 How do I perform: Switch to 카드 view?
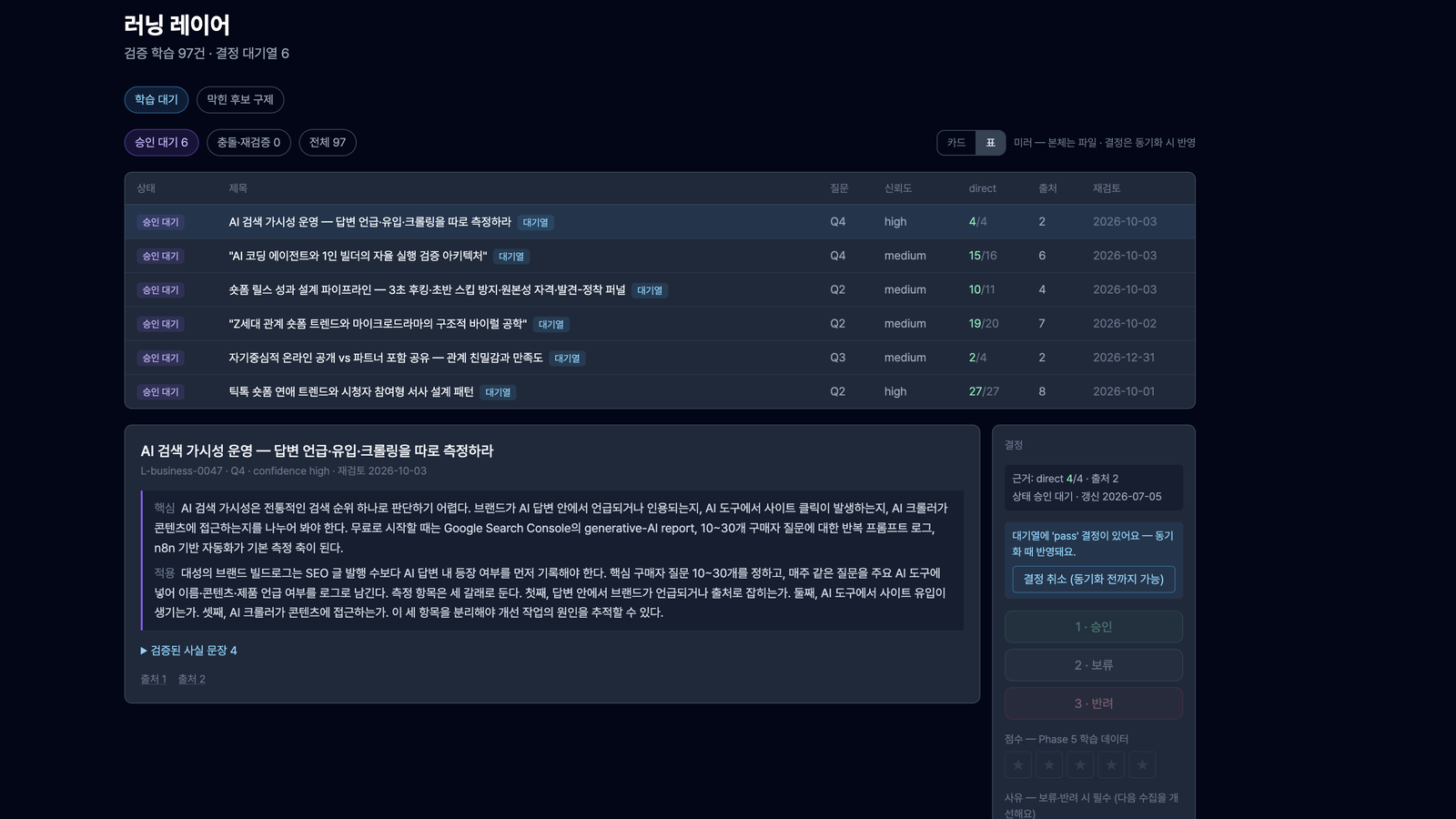956,143
